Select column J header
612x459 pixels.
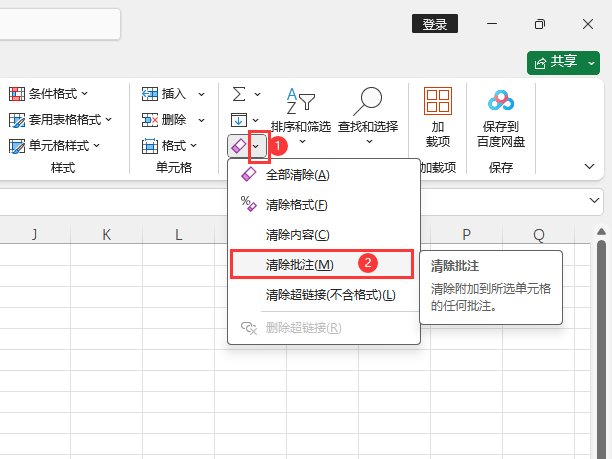[34, 235]
